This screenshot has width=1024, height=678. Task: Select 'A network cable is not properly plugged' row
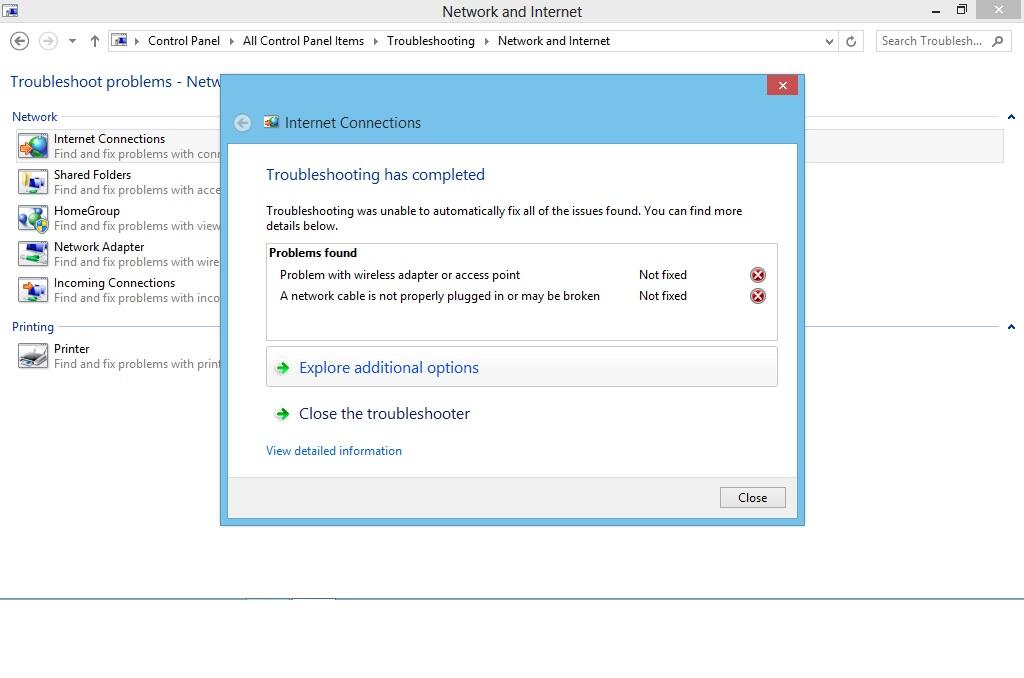point(521,296)
